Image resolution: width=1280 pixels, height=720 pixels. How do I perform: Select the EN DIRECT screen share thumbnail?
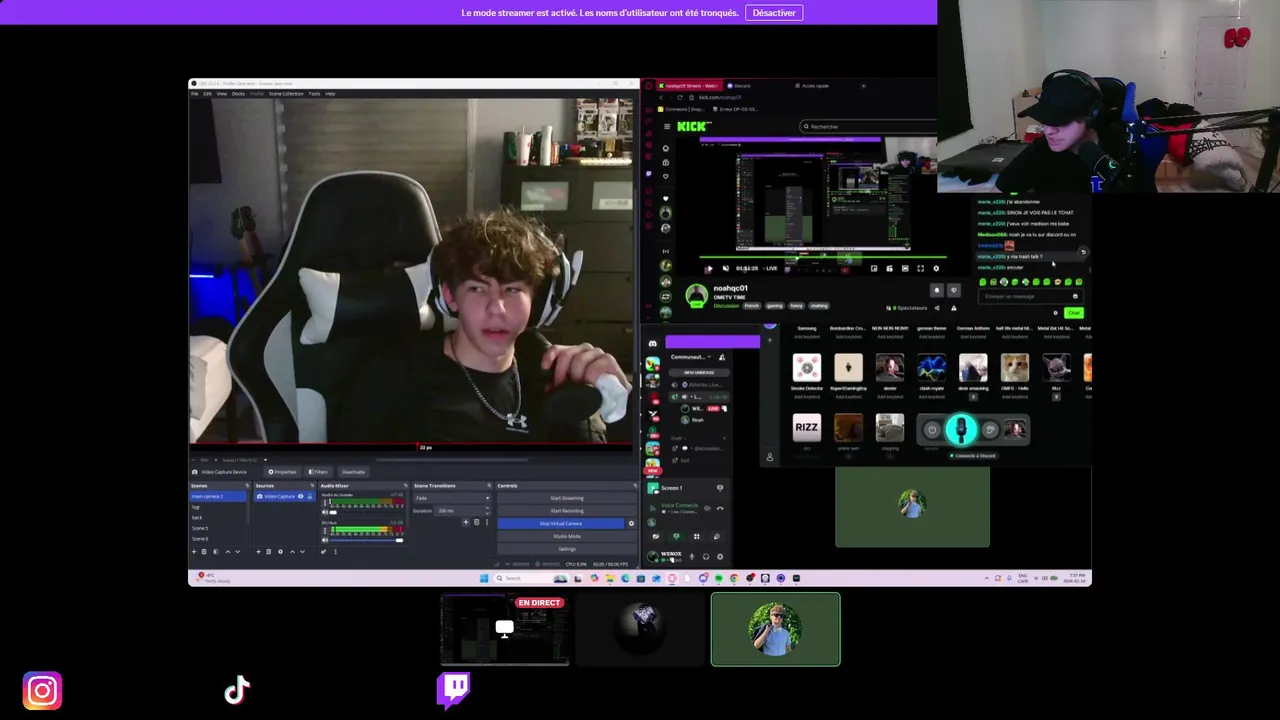506,629
